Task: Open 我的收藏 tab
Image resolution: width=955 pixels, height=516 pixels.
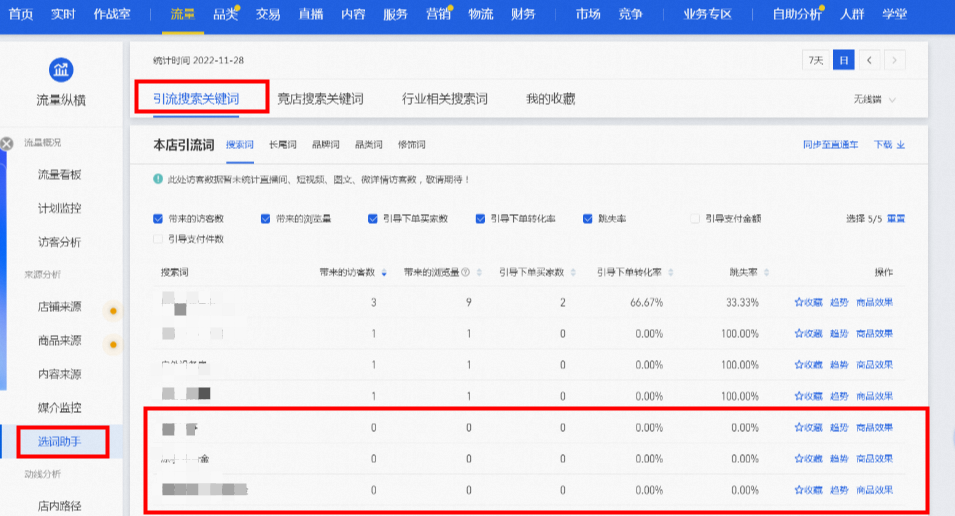Action: point(551,99)
